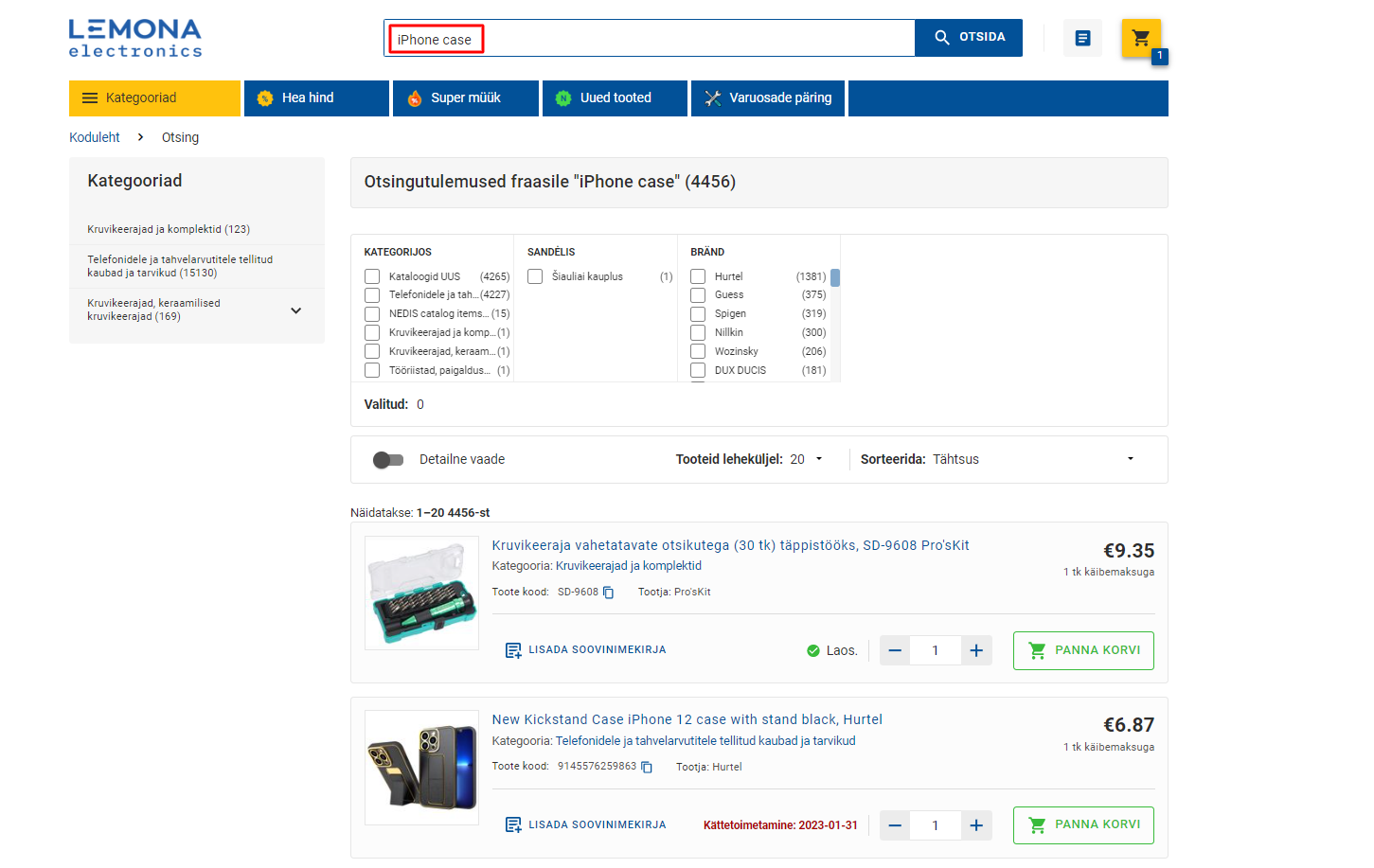Open Kruvikeerajad ja komplektid category link in product
The image size is (1374, 868).
click(x=629, y=566)
